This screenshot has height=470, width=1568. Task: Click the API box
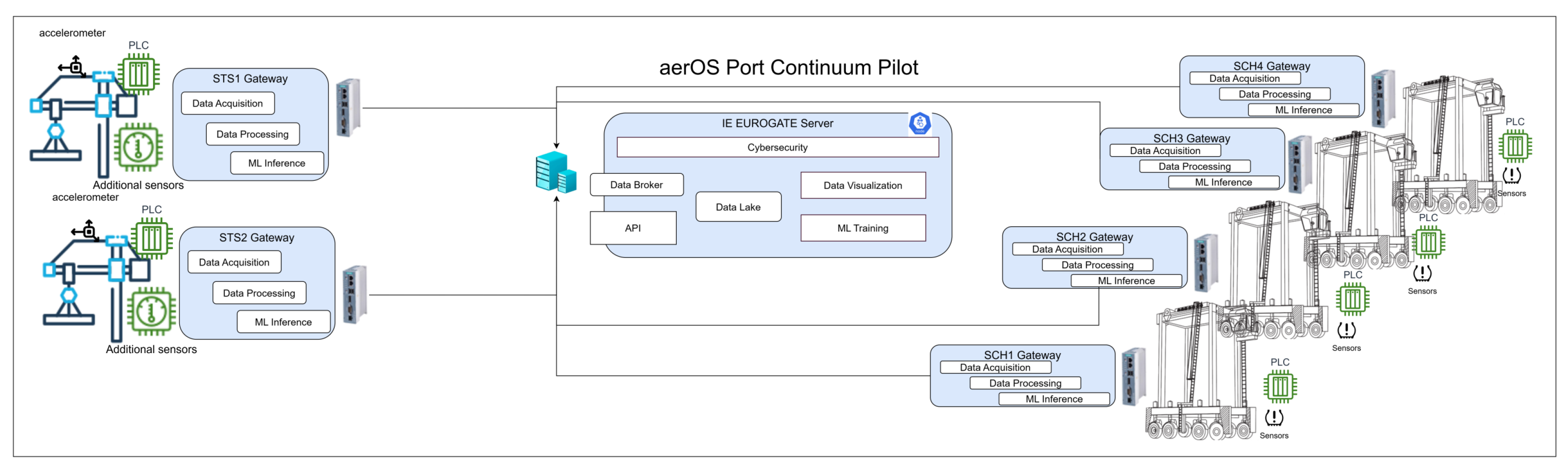tap(633, 228)
